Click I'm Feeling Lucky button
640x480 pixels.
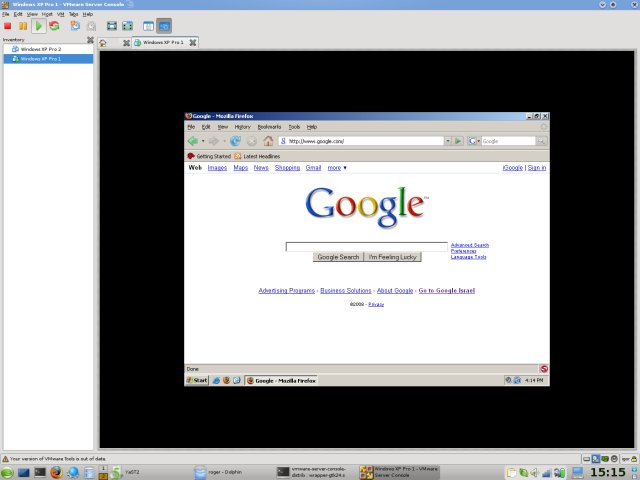pyautogui.click(x=393, y=257)
